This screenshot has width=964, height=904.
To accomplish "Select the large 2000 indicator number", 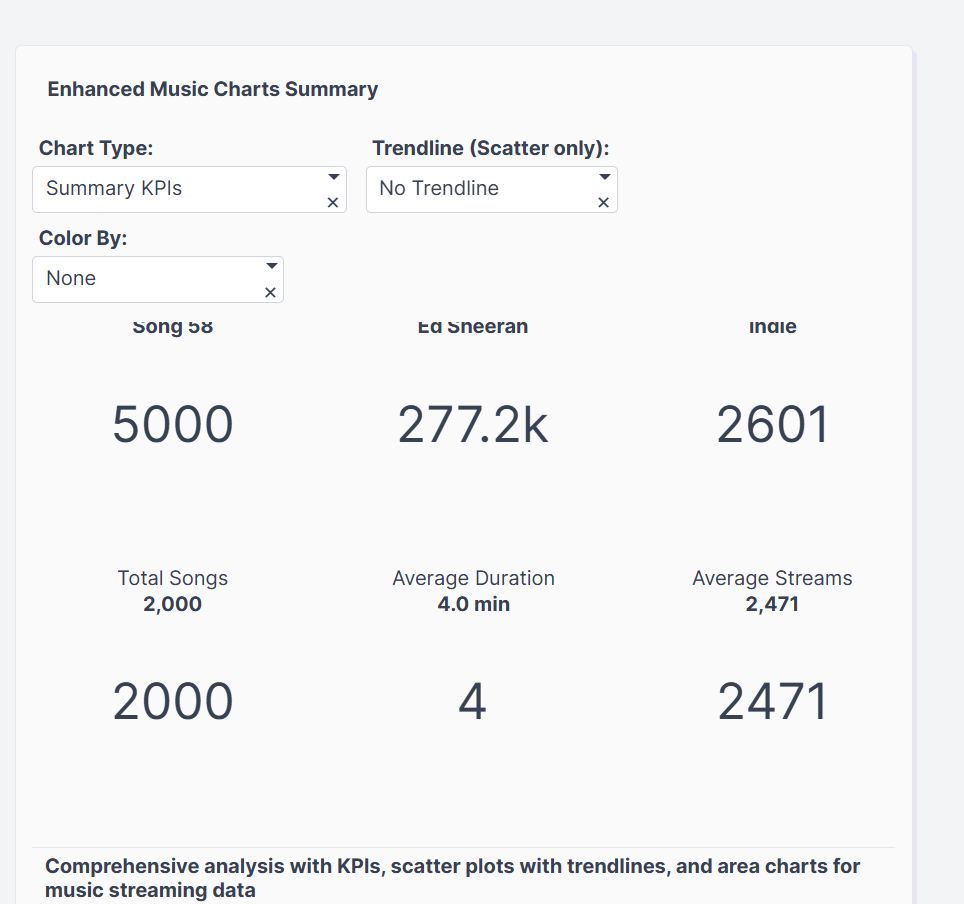I will tap(173, 702).
